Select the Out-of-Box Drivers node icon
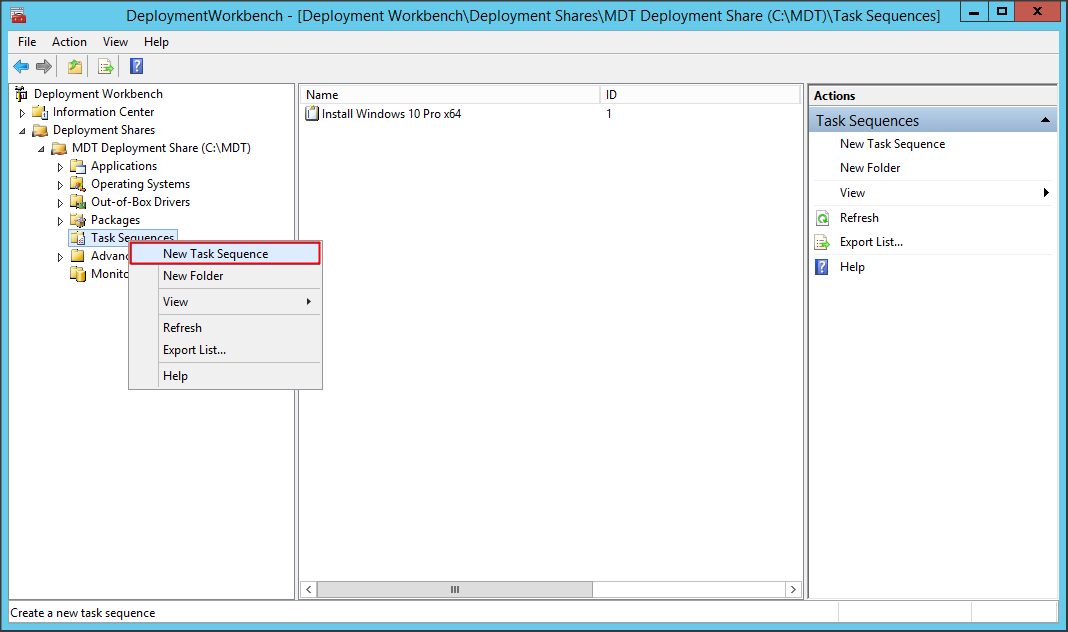Viewport: 1068px width, 632px height. [x=78, y=202]
